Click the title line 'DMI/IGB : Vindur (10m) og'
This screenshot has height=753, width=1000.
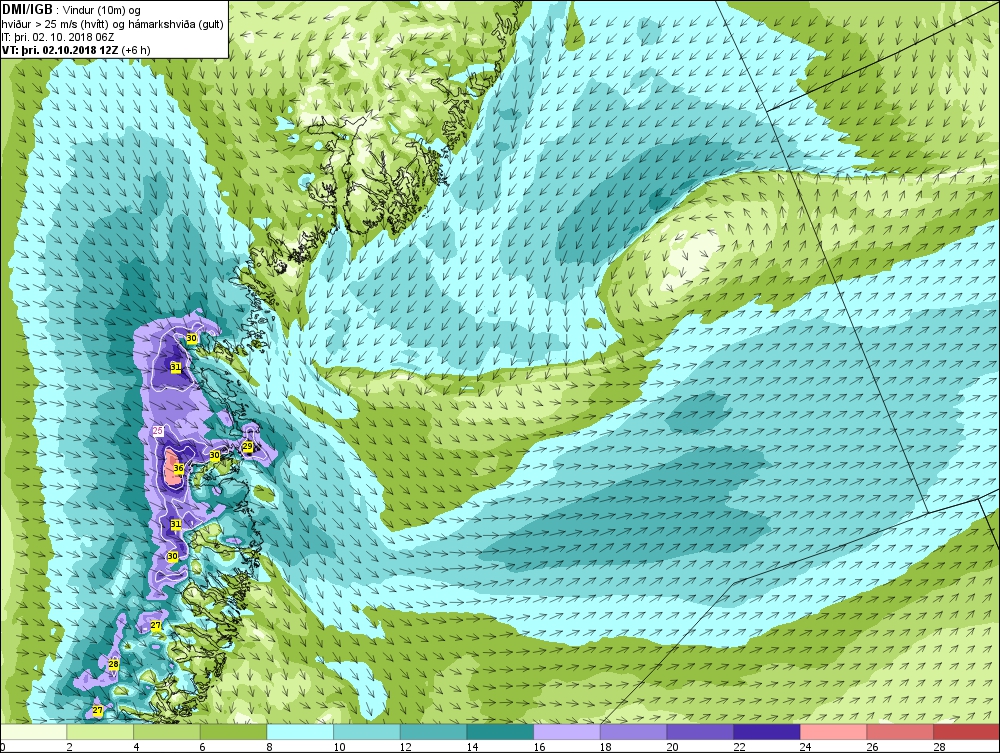(x=71, y=10)
